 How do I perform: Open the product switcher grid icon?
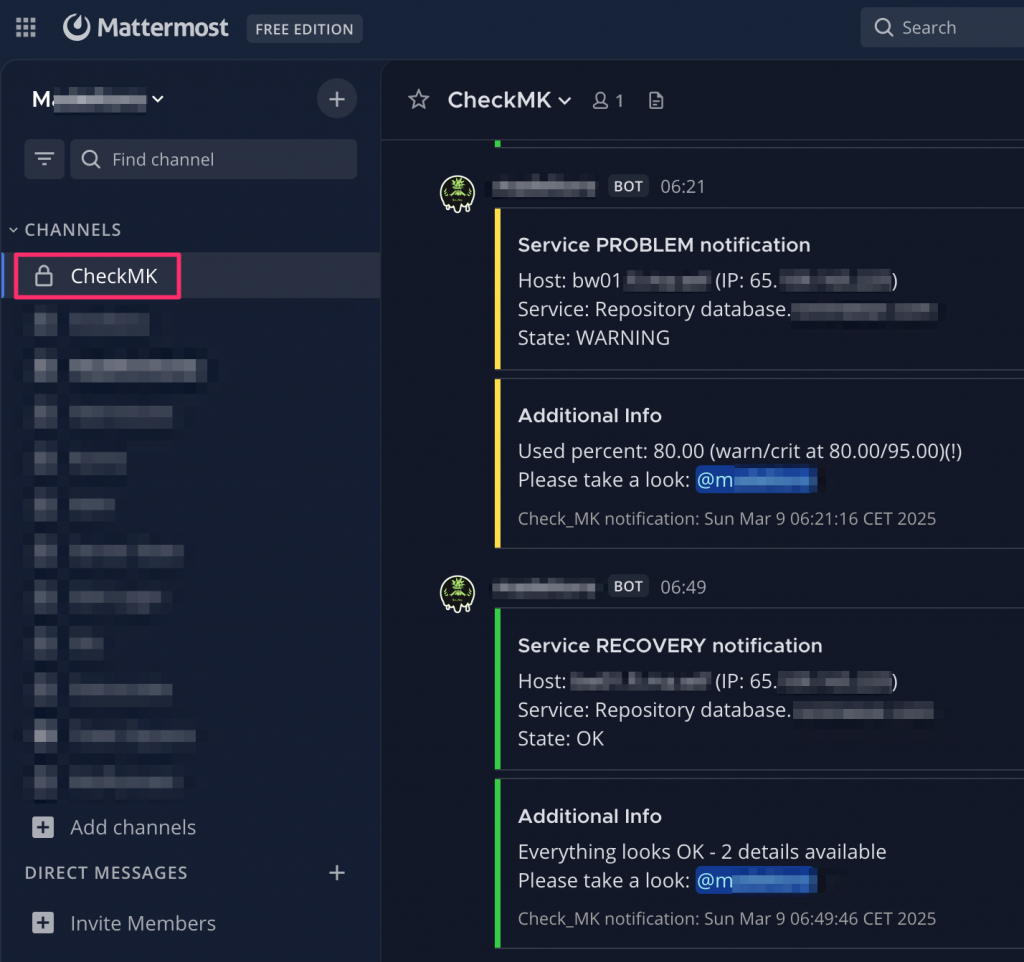26,28
